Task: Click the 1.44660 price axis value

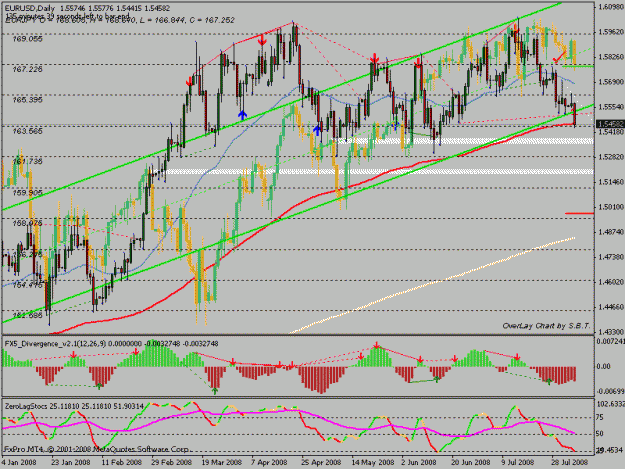Action: [610, 307]
